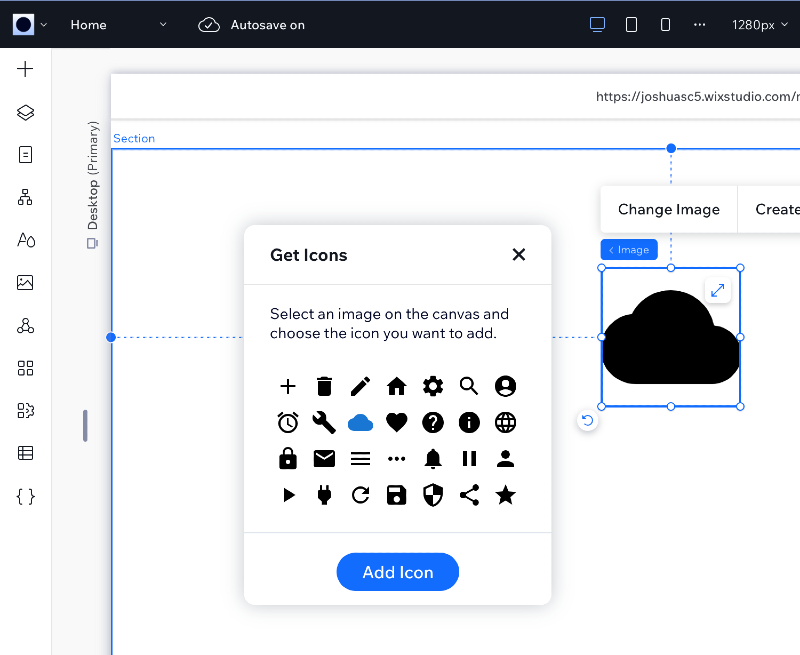Select the heart icon in grid
The height and width of the screenshot is (655, 800).
(396, 423)
